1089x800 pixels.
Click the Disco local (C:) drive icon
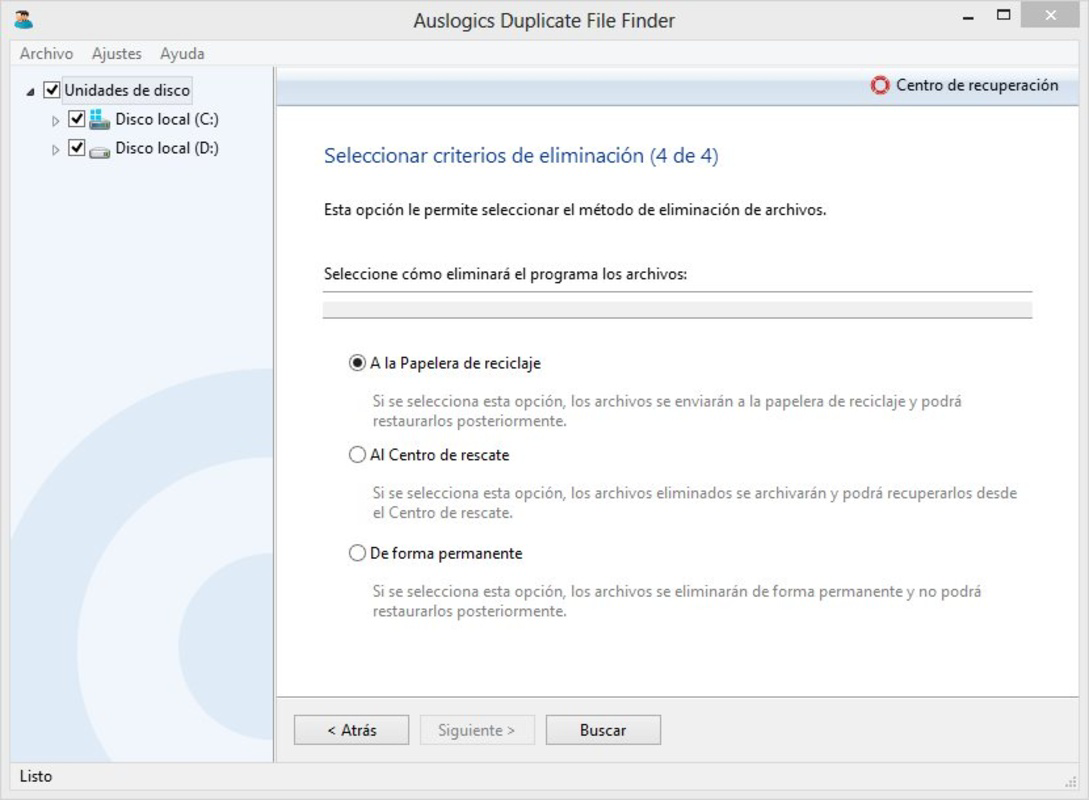pyautogui.click(x=99, y=119)
